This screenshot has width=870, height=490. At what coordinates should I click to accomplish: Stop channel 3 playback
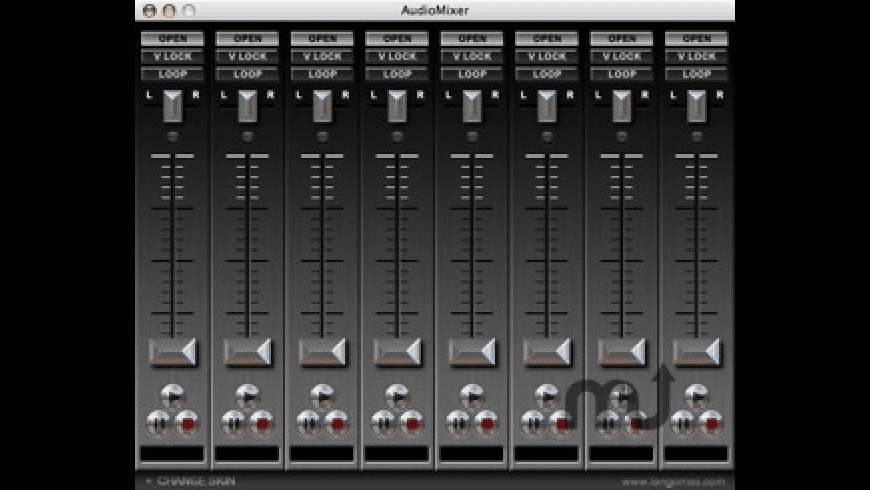click(x=337, y=423)
